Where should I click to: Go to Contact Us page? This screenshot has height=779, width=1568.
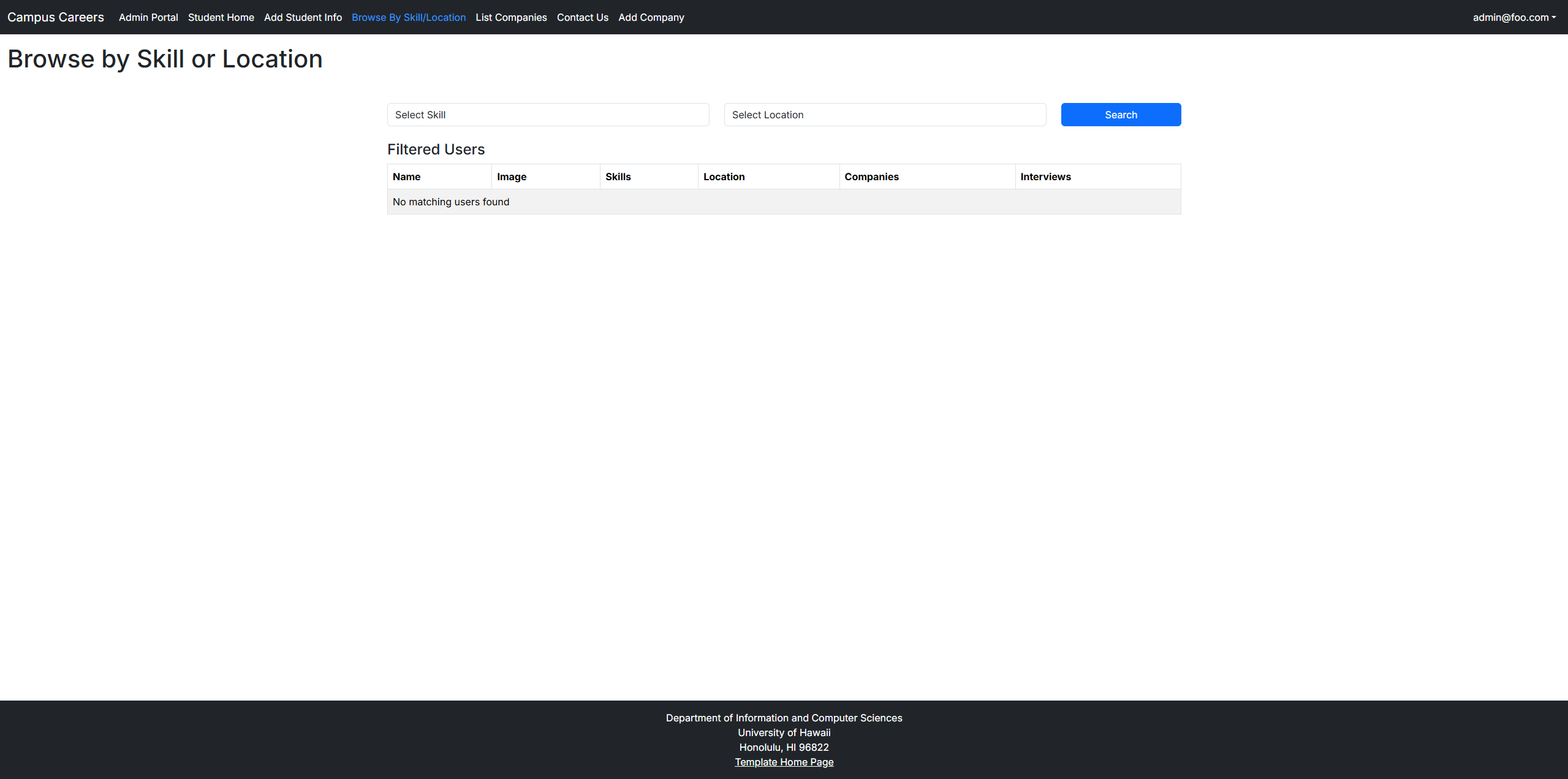[x=582, y=17]
